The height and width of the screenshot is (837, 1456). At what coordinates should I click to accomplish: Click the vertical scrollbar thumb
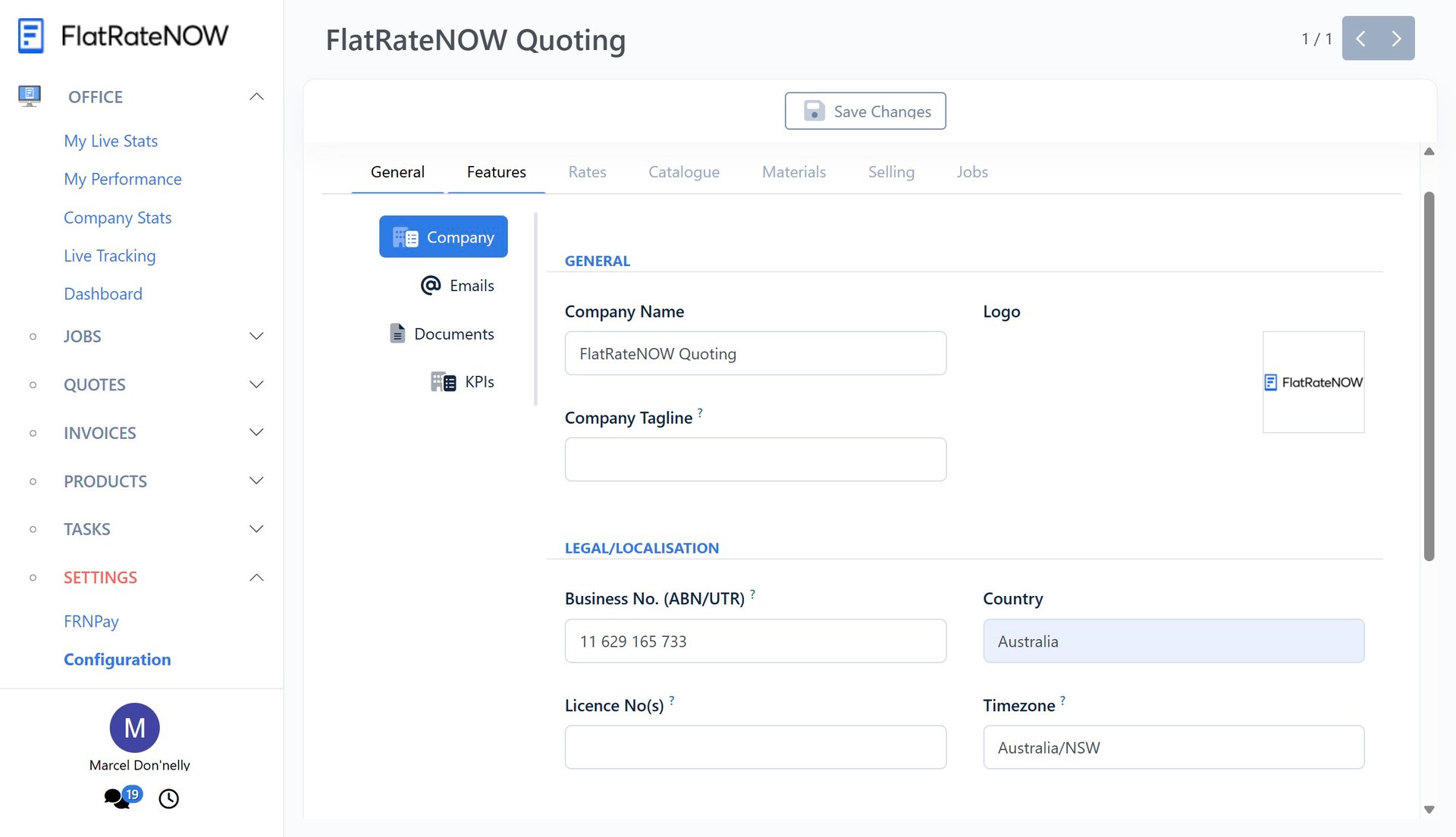[1429, 375]
